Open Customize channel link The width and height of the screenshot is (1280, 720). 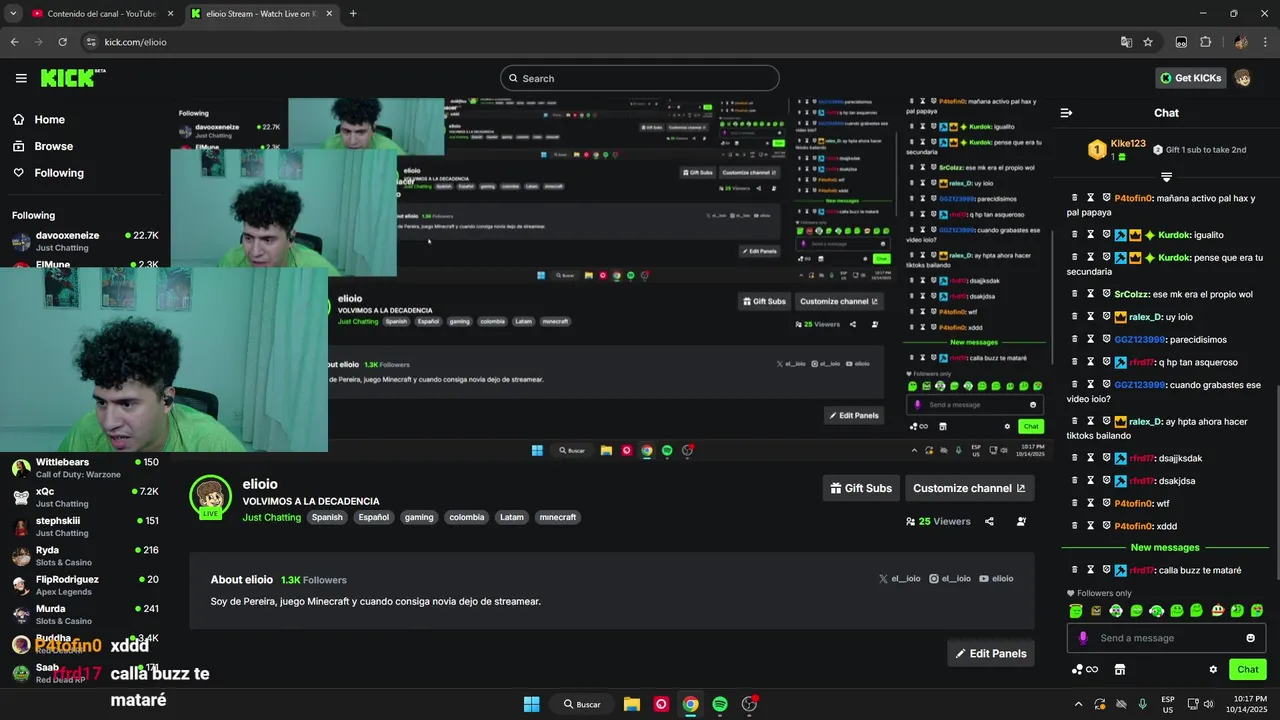(x=969, y=488)
